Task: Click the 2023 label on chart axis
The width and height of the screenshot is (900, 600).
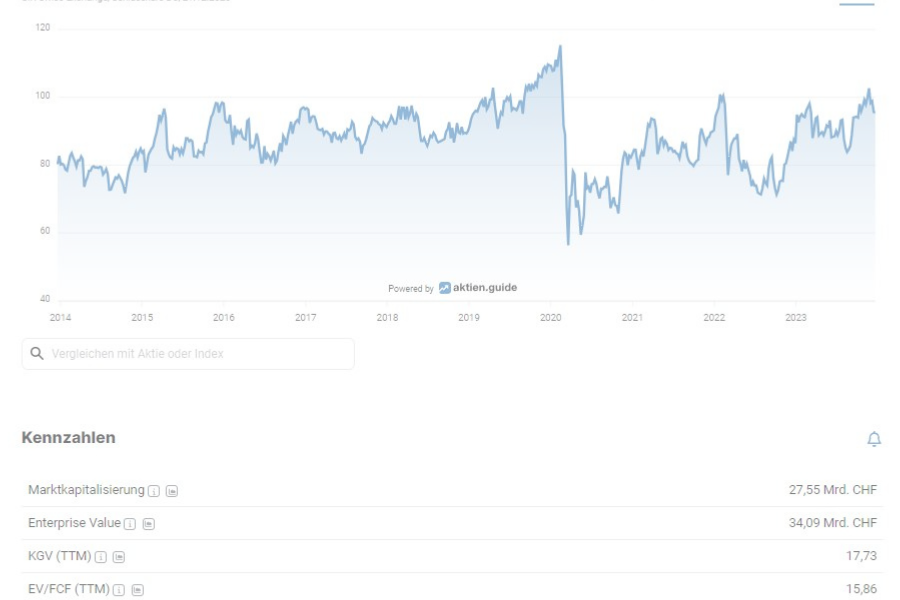Action: (x=796, y=318)
